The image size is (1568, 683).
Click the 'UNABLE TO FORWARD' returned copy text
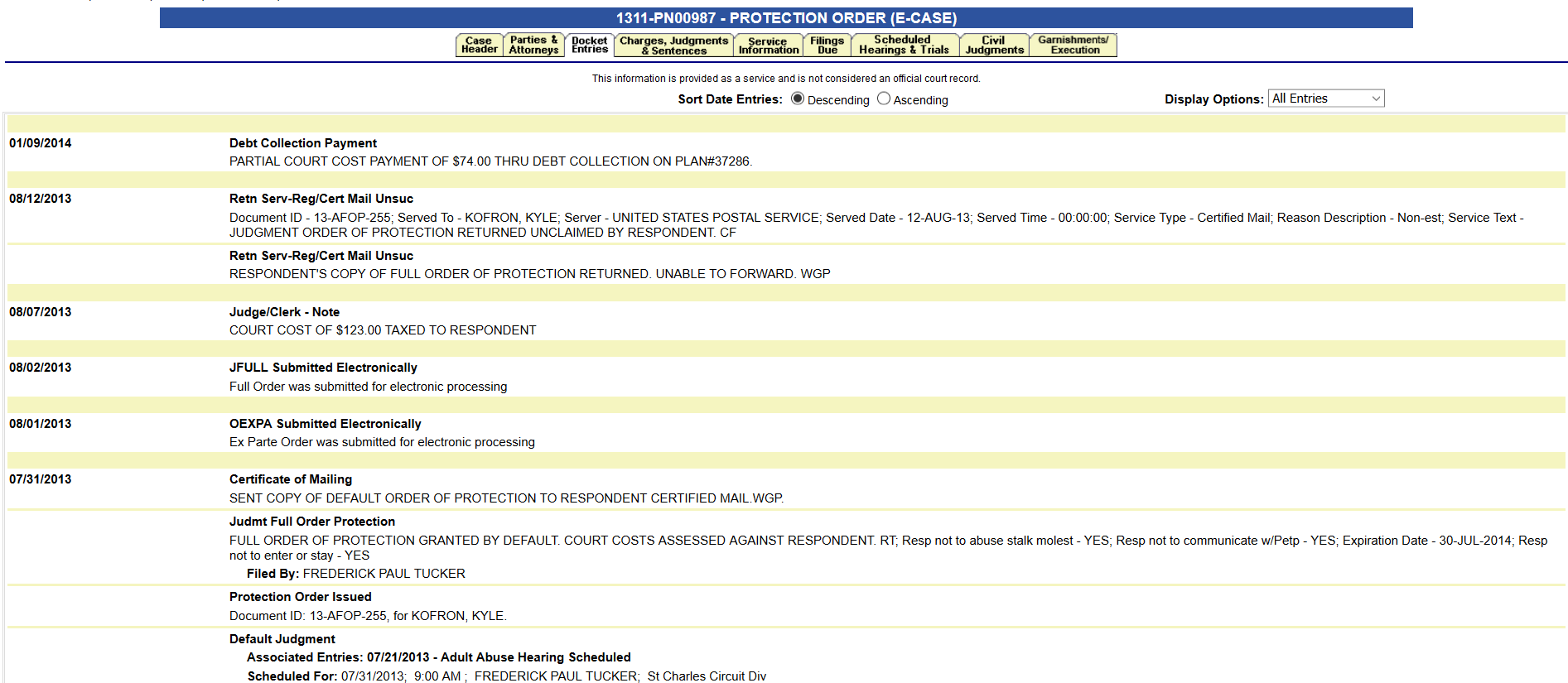[530, 274]
